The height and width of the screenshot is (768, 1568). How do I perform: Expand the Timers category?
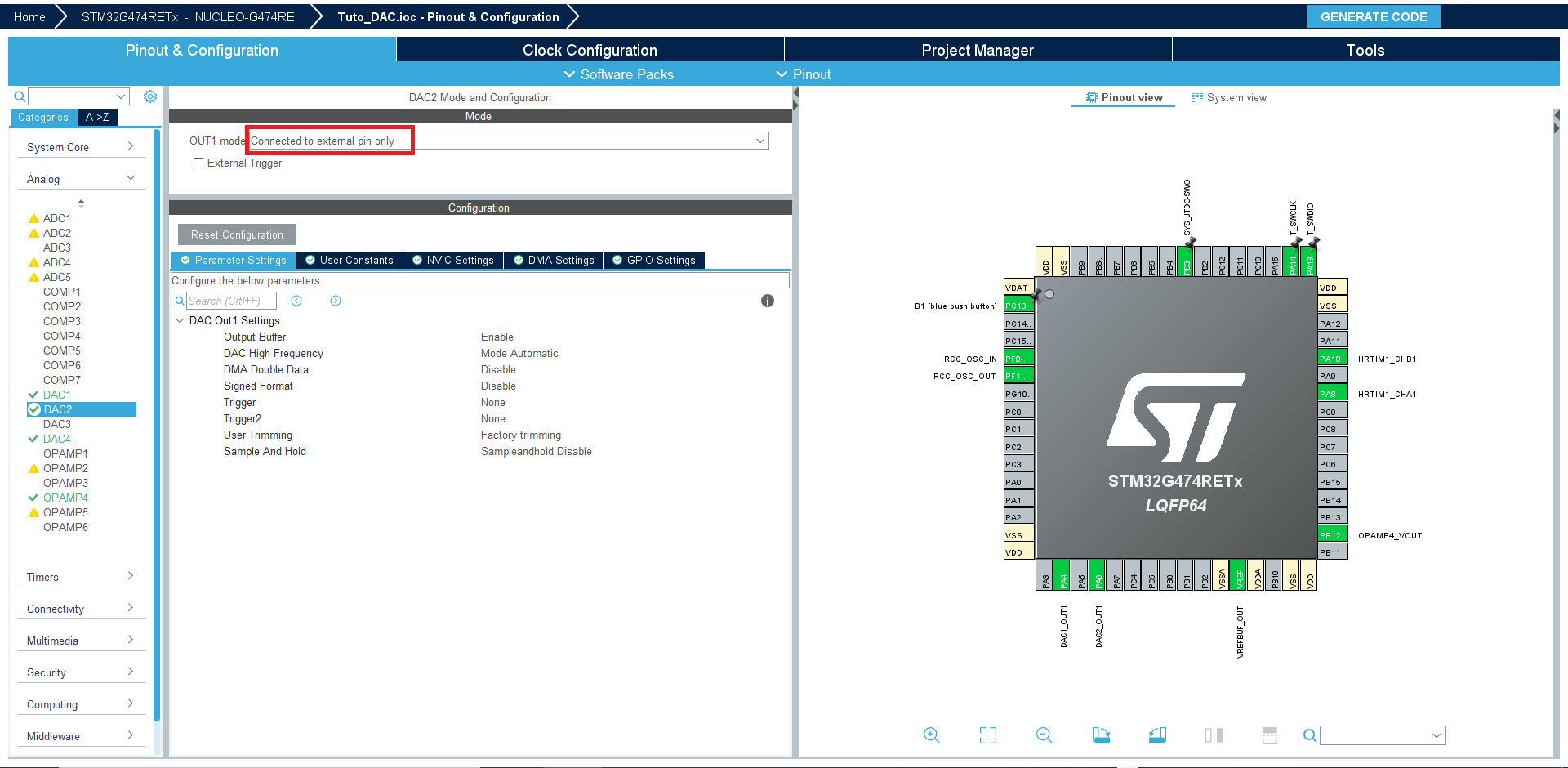click(80, 577)
